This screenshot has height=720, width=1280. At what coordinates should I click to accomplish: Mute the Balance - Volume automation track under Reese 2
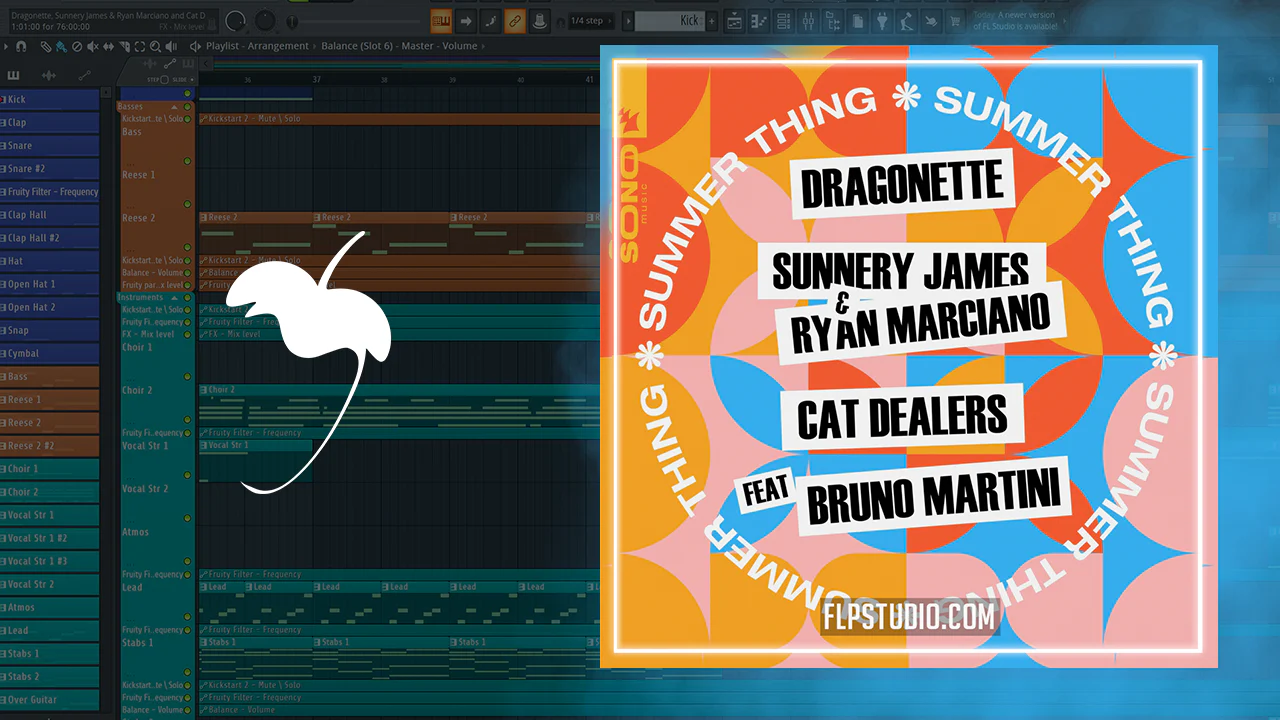pos(187,272)
